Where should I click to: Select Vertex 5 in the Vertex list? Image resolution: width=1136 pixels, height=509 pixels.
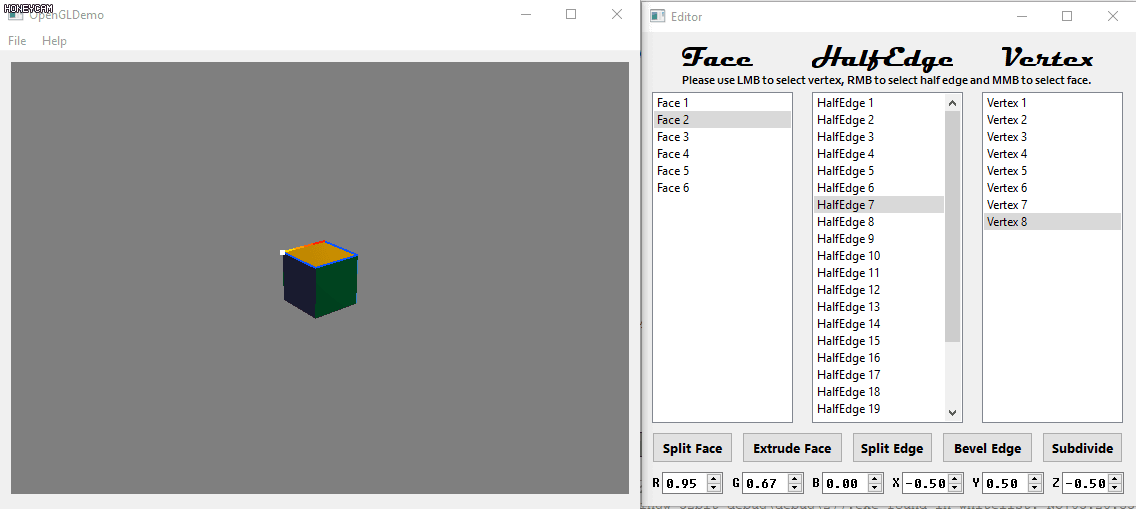[x=1052, y=171]
